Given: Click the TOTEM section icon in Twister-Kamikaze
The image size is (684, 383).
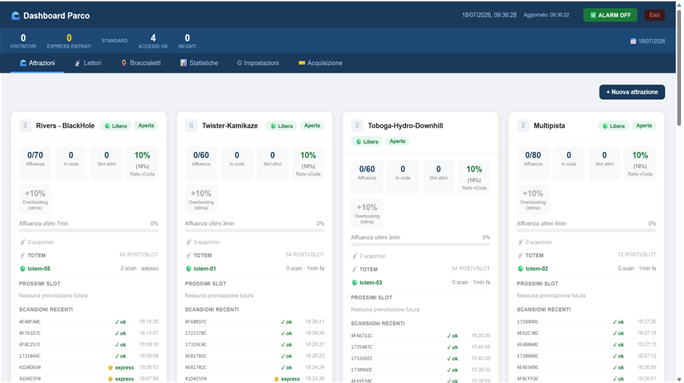Looking at the screenshot, I should point(188,255).
